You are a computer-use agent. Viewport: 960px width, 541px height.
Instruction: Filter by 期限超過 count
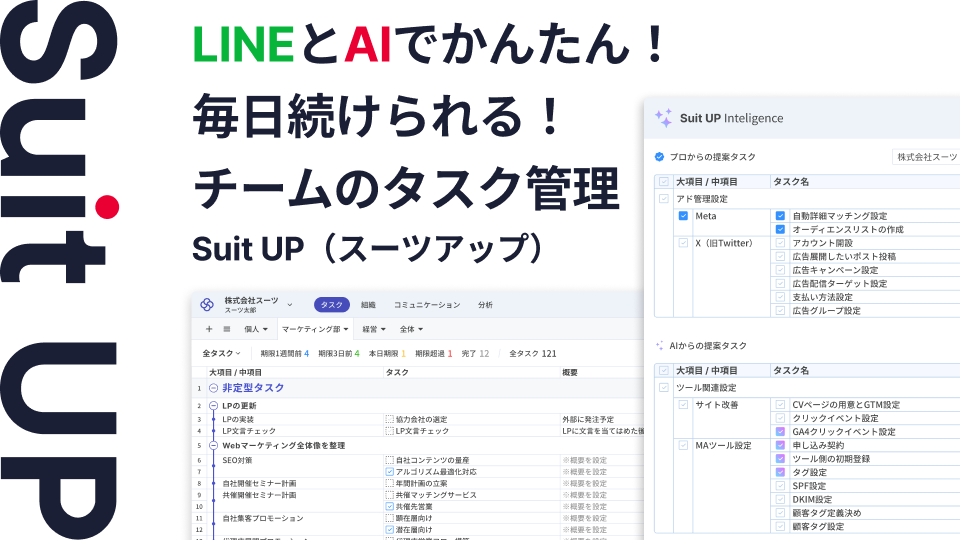[x=433, y=354]
